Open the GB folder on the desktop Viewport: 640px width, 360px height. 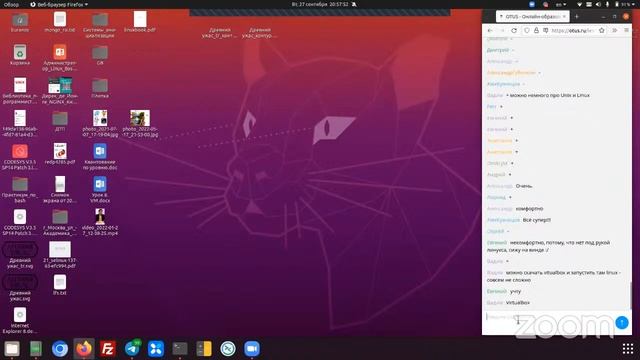pyautogui.click(x=100, y=56)
